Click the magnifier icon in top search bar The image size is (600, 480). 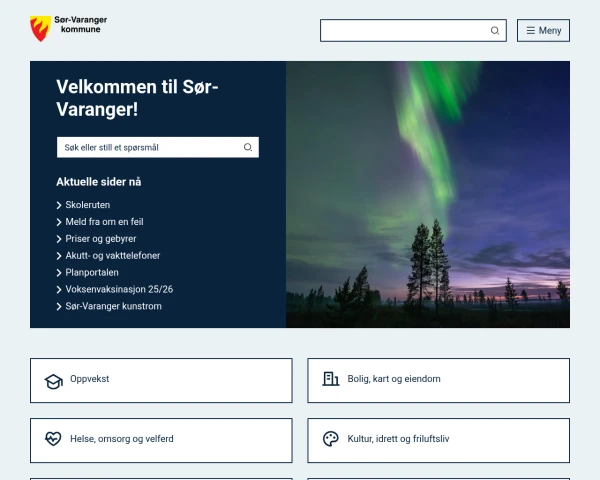coord(495,31)
